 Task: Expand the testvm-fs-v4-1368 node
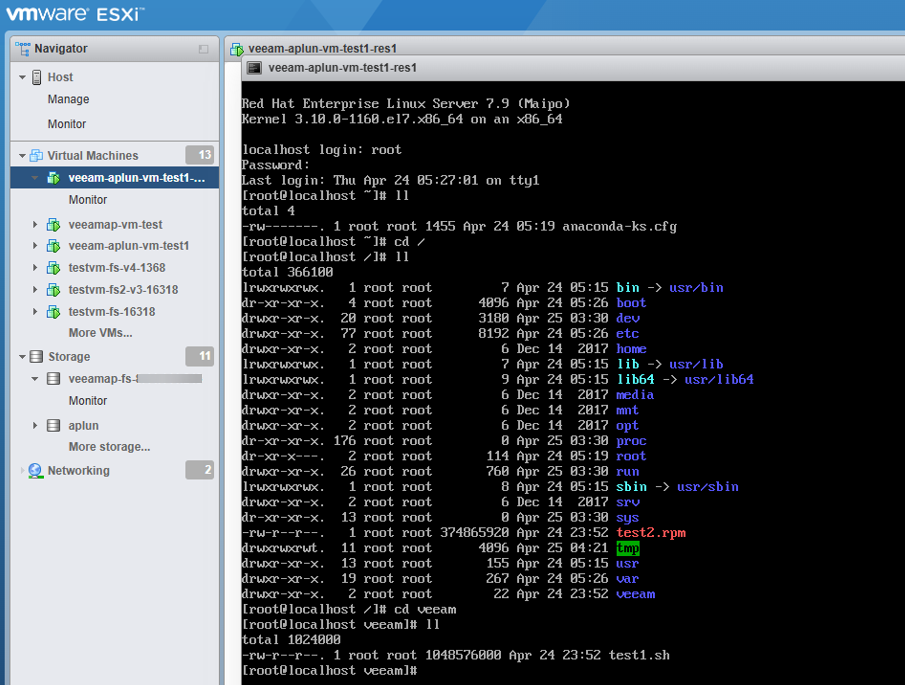pyautogui.click(x=35, y=268)
